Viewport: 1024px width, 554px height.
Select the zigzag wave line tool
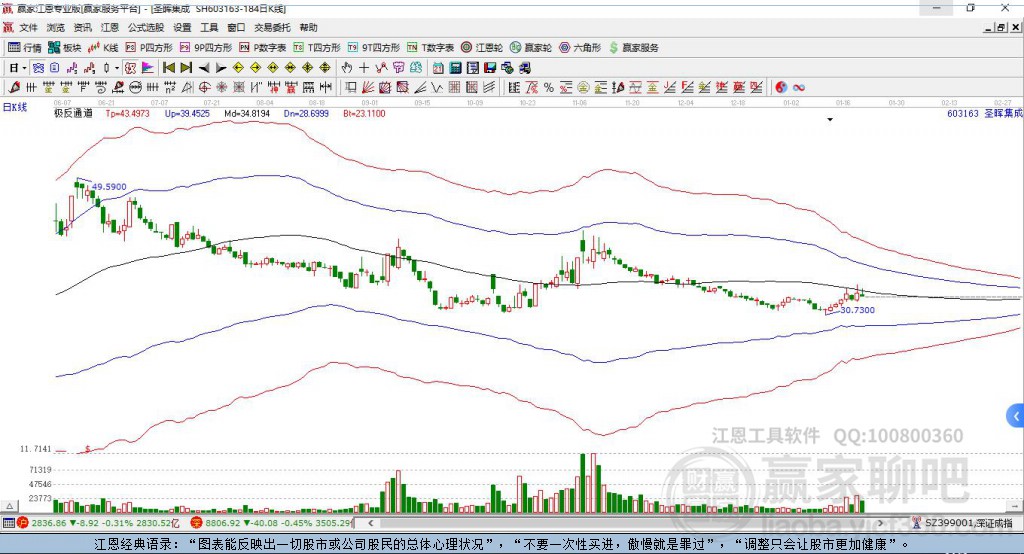436,88
